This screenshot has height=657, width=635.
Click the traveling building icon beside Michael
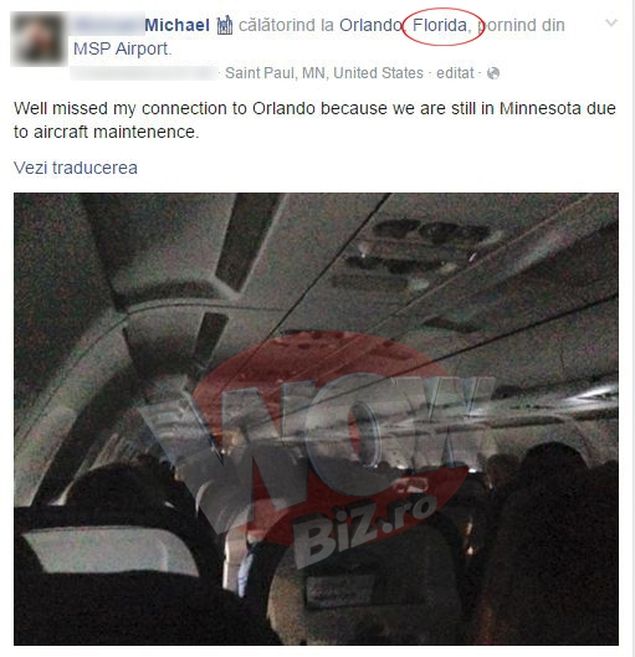tap(224, 26)
